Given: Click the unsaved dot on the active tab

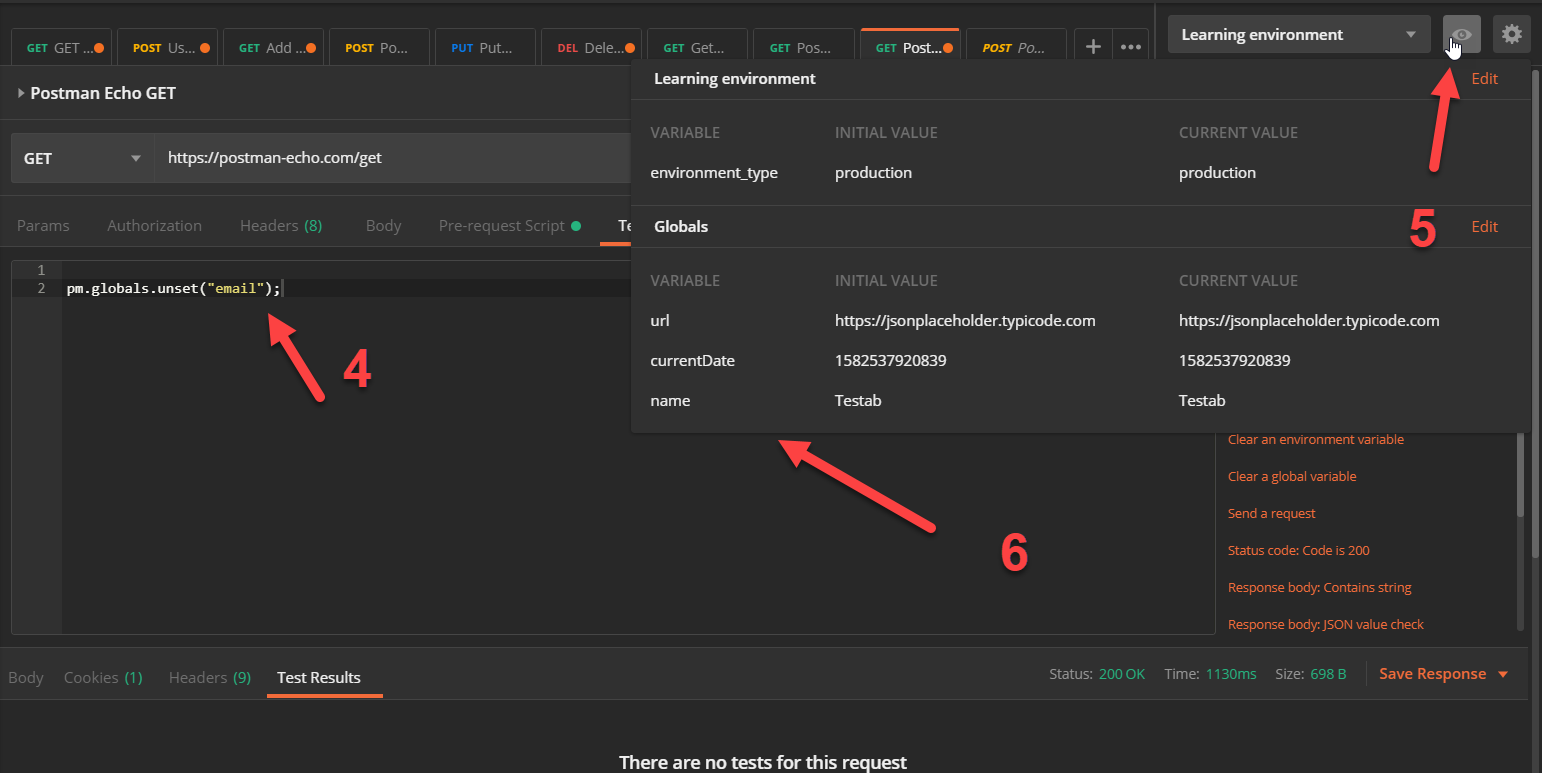Looking at the screenshot, I should (947, 47).
